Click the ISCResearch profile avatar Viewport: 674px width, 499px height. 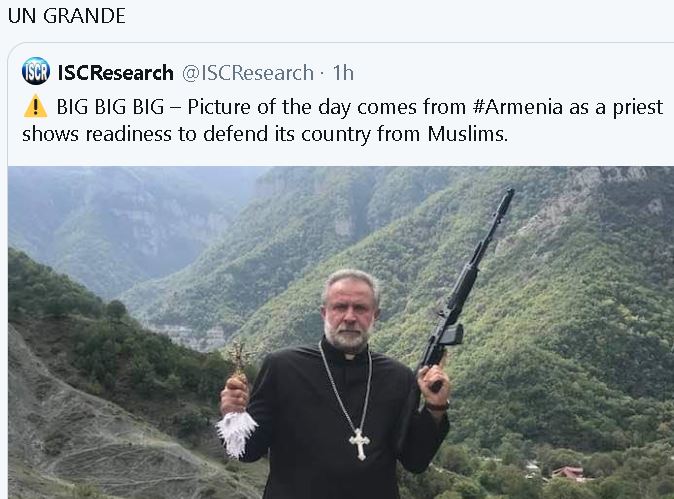(35, 72)
